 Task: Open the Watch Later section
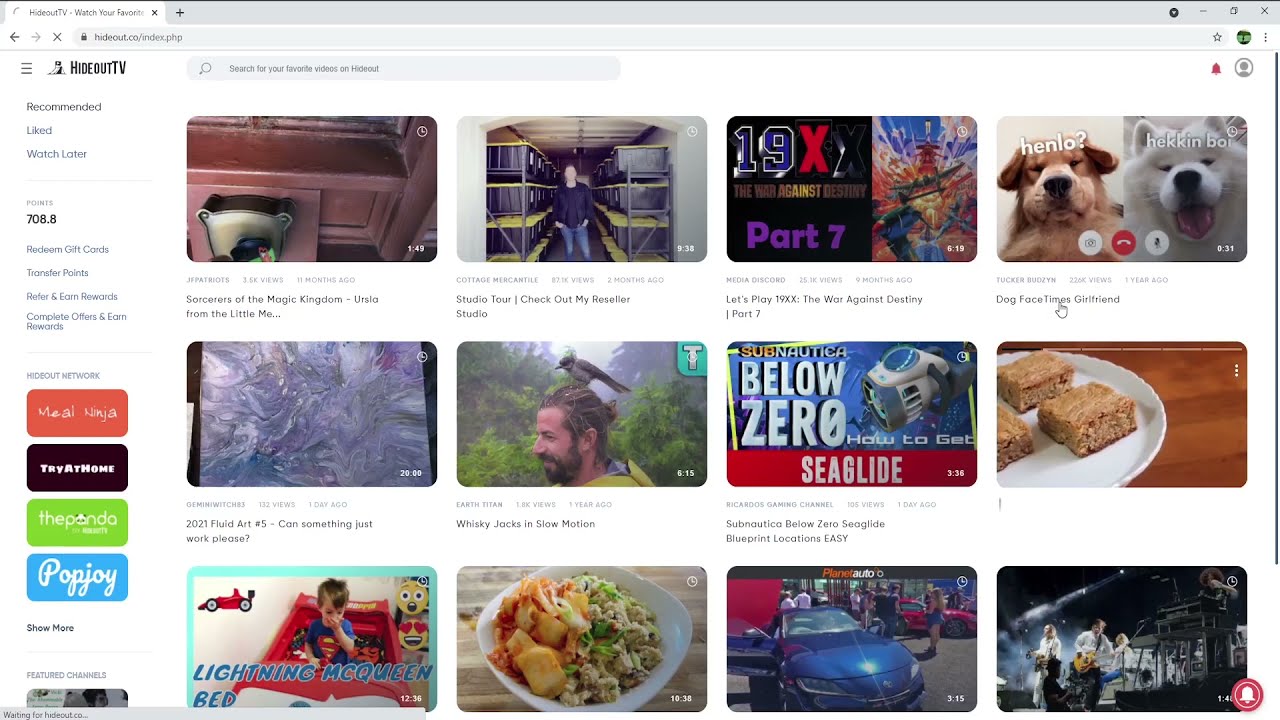(57, 154)
